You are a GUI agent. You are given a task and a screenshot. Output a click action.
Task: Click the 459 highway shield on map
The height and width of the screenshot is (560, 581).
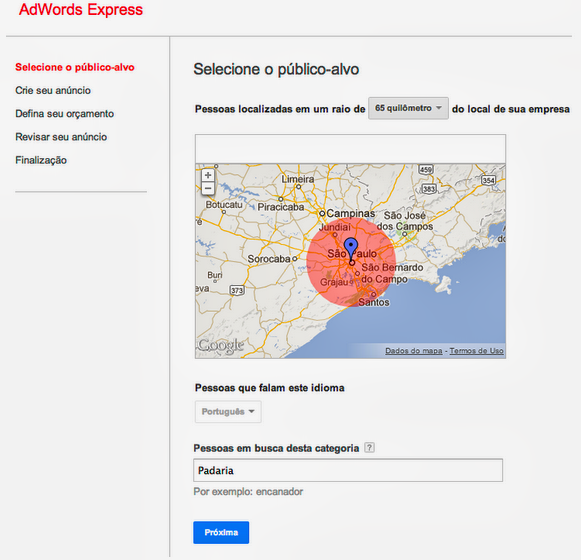click(426, 170)
